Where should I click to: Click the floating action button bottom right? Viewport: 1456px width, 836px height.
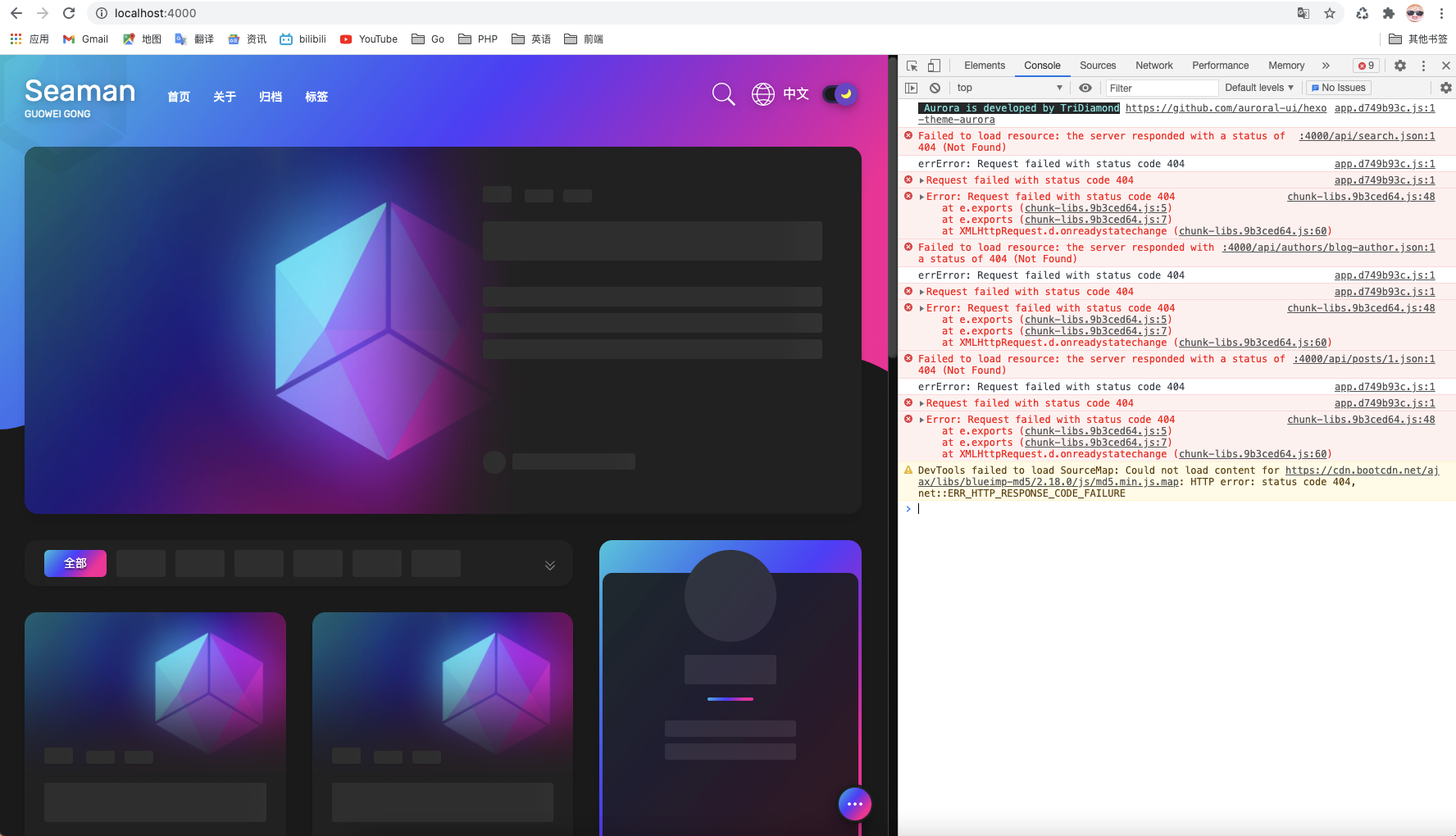pos(855,804)
